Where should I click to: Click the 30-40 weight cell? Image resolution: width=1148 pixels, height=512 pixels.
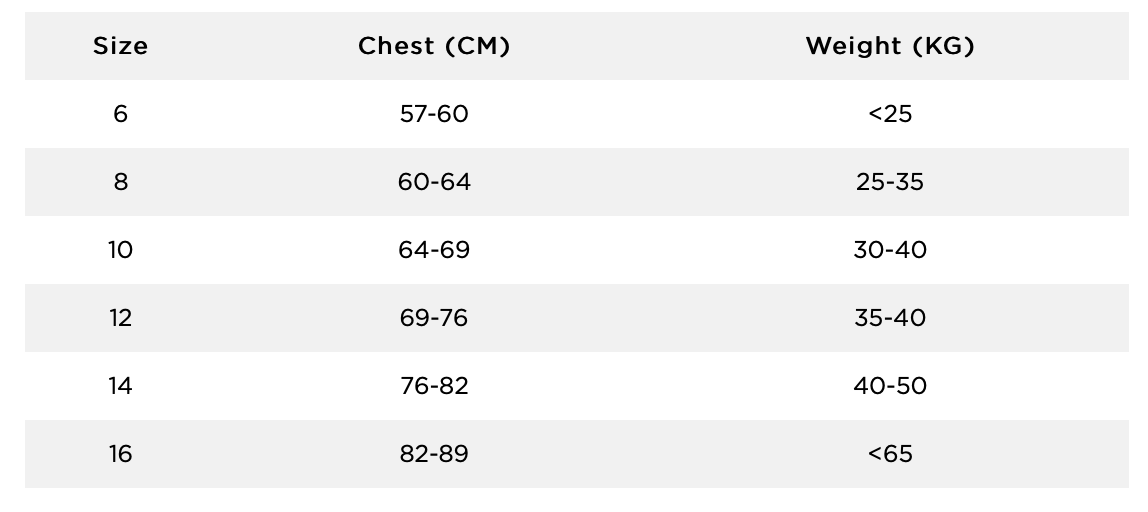pyautogui.click(x=890, y=250)
